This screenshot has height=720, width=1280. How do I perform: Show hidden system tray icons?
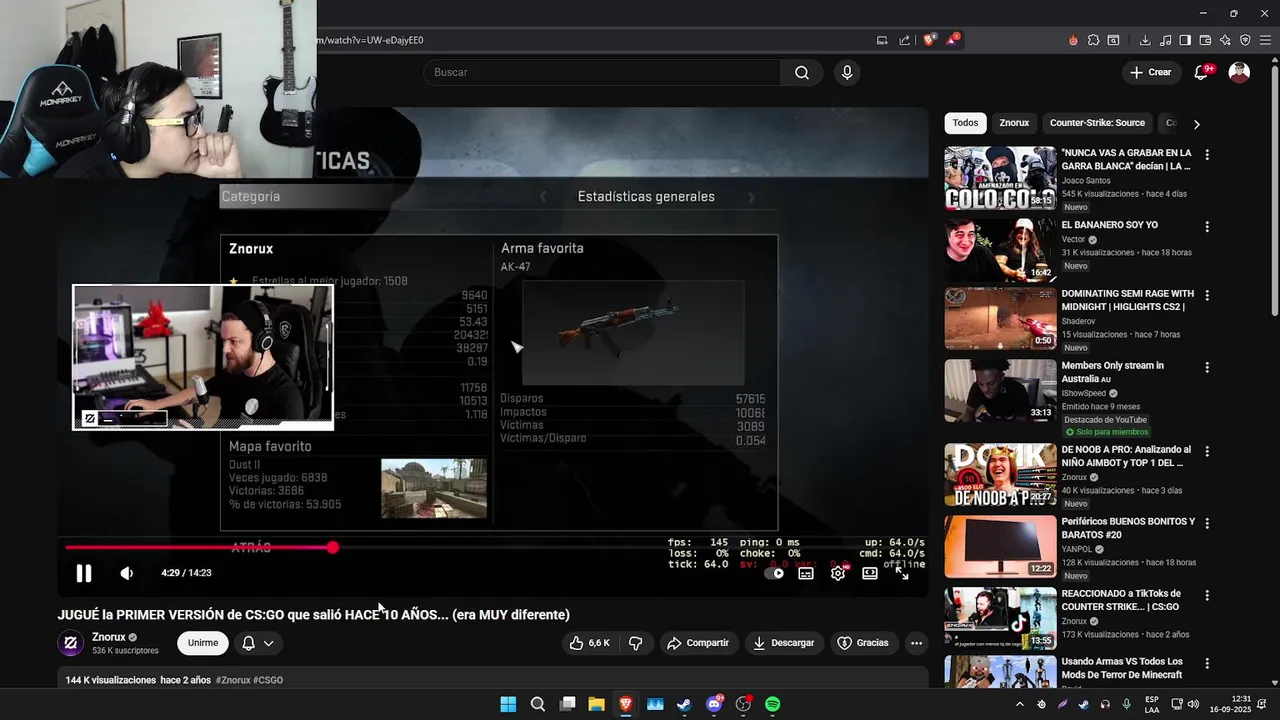[x=1020, y=704]
